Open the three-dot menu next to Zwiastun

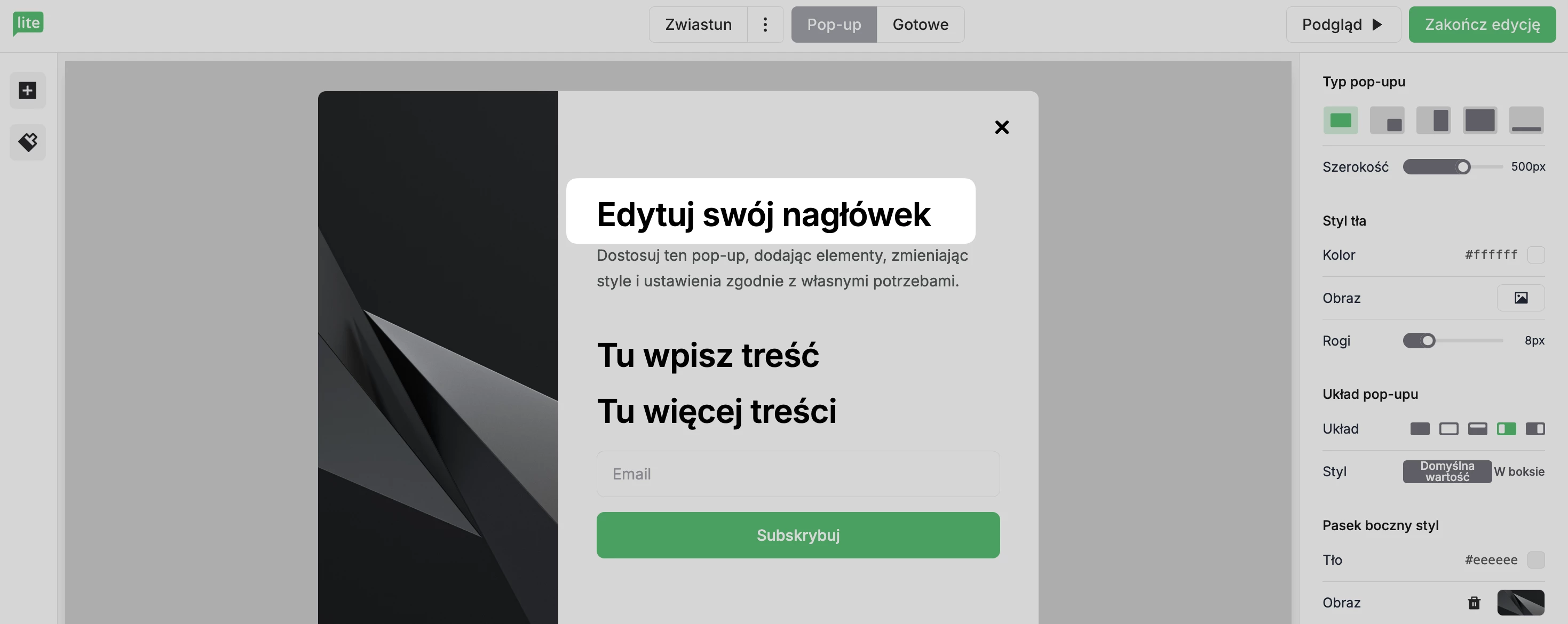pyautogui.click(x=765, y=25)
